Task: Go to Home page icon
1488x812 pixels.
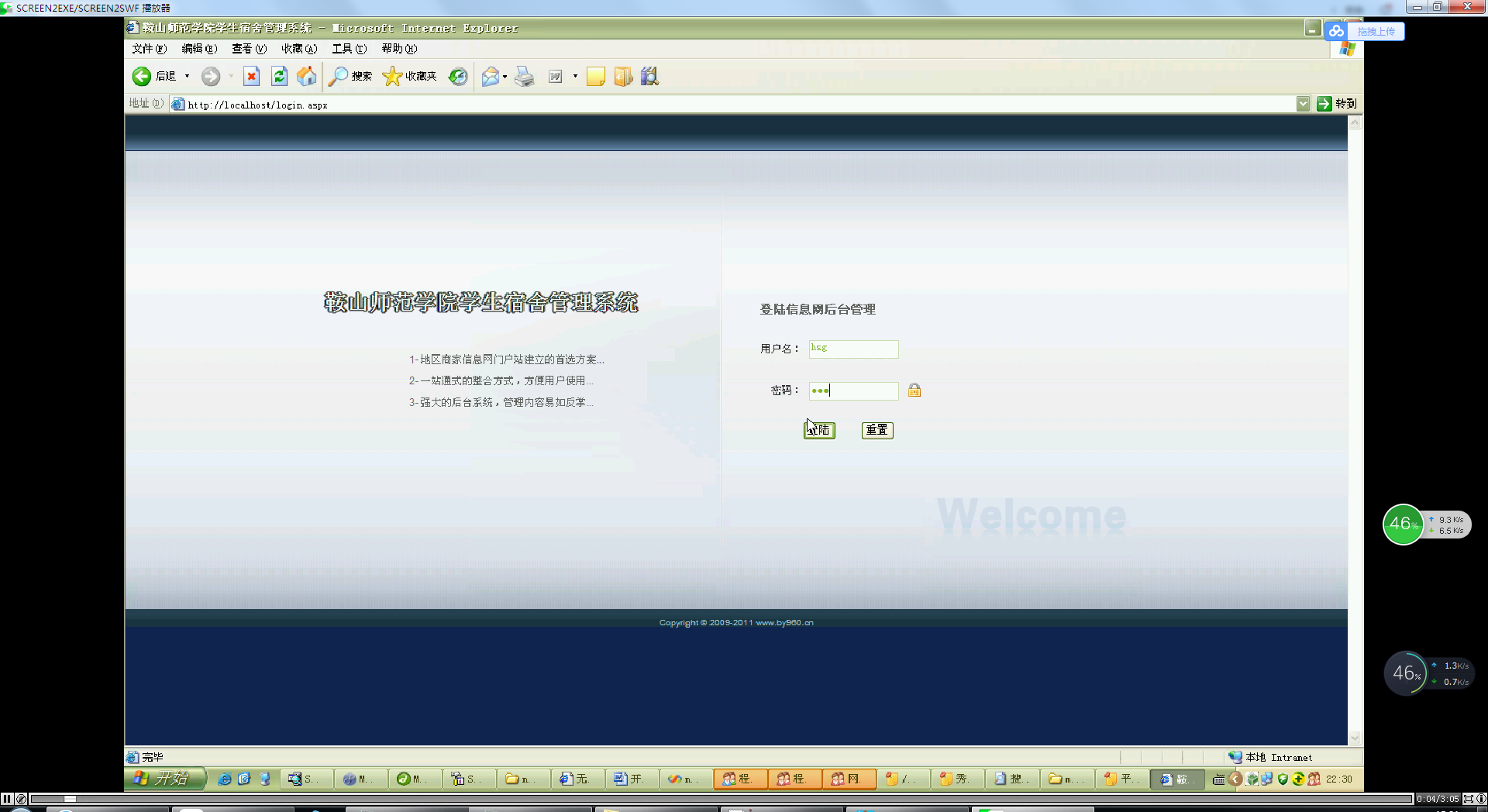Action: point(307,76)
